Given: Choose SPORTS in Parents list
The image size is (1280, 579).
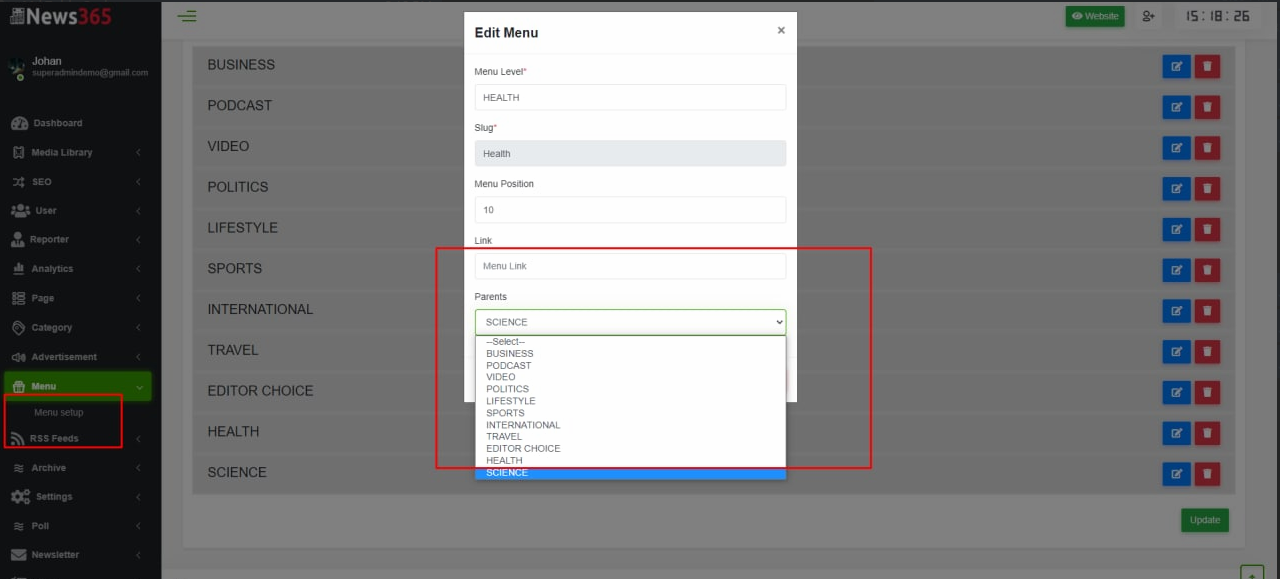Looking at the screenshot, I should tap(630, 413).
